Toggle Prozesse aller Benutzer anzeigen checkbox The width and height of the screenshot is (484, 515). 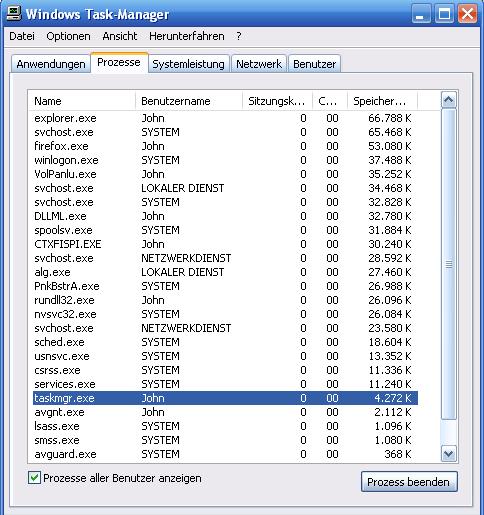pos(34,478)
